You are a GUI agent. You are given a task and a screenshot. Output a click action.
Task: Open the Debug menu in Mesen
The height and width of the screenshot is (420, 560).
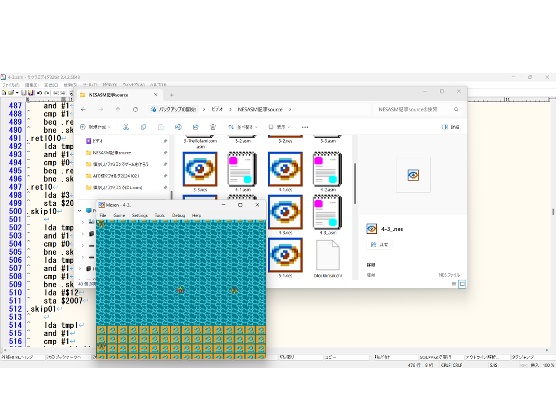click(x=178, y=215)
